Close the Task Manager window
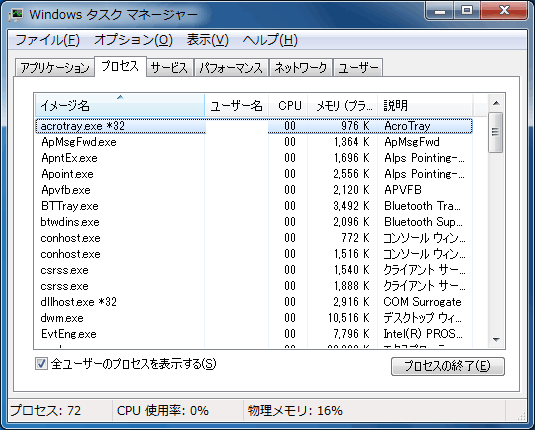The height and width of the screenshot is (430, 535). 504,11
